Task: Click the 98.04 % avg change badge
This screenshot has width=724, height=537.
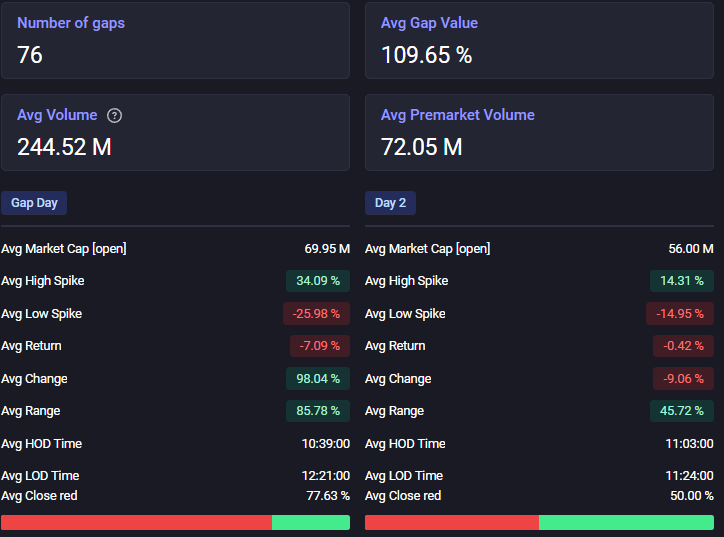Action: (318, 379)
